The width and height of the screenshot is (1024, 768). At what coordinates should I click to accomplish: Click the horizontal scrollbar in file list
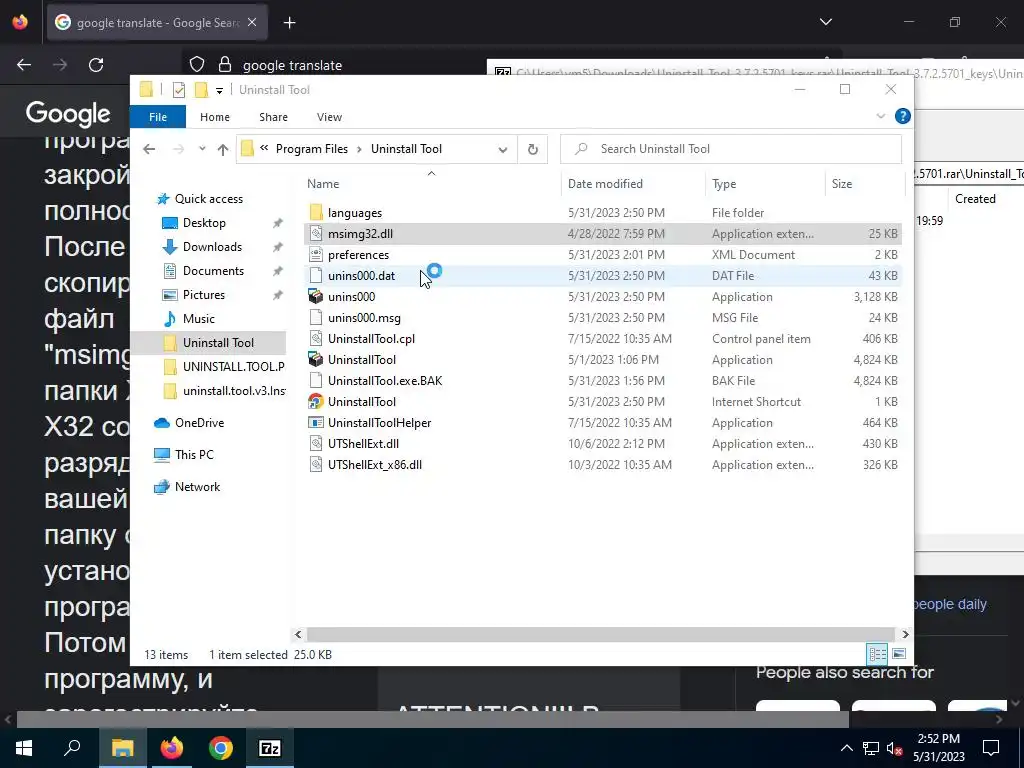pos(600,634)
